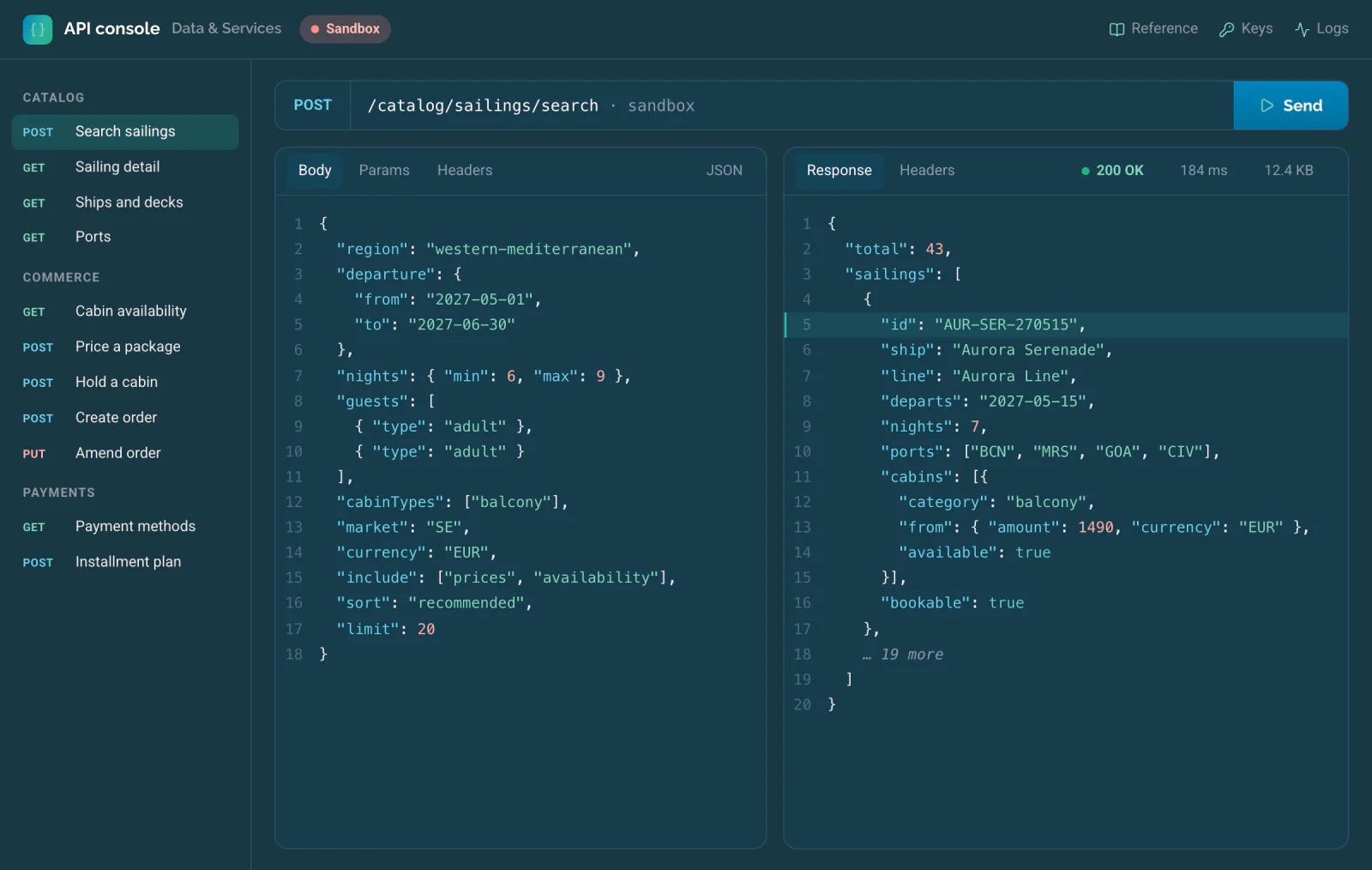This screenshot has width=1372, height=870.
Task: Click the 200 OK status
Action: 1112,170
